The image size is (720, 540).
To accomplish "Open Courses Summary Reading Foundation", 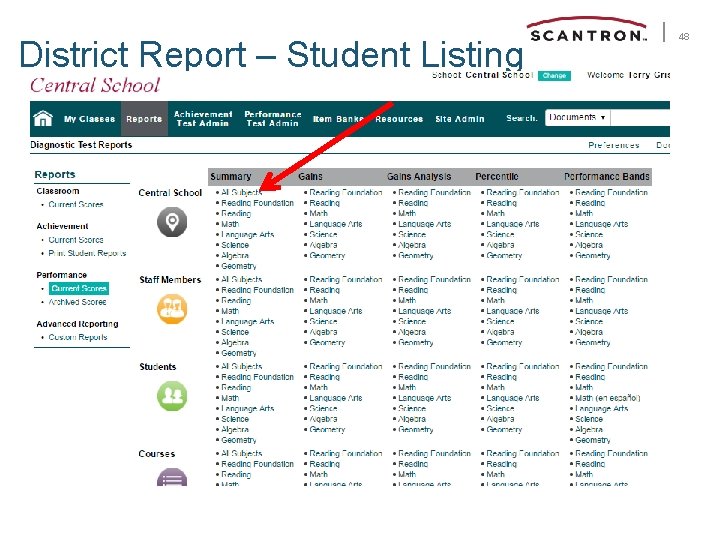I will (257, 464).
